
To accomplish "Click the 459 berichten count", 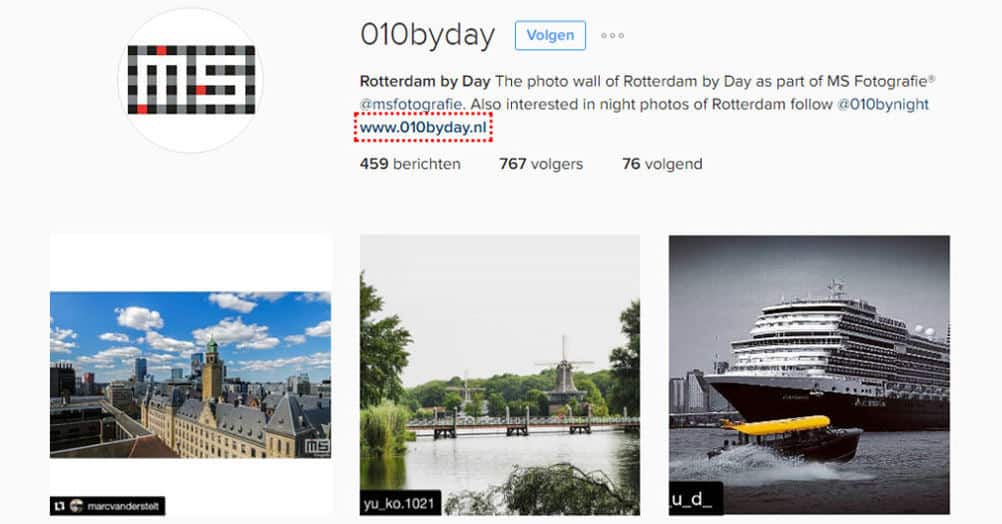I will (x=410, y=164).
